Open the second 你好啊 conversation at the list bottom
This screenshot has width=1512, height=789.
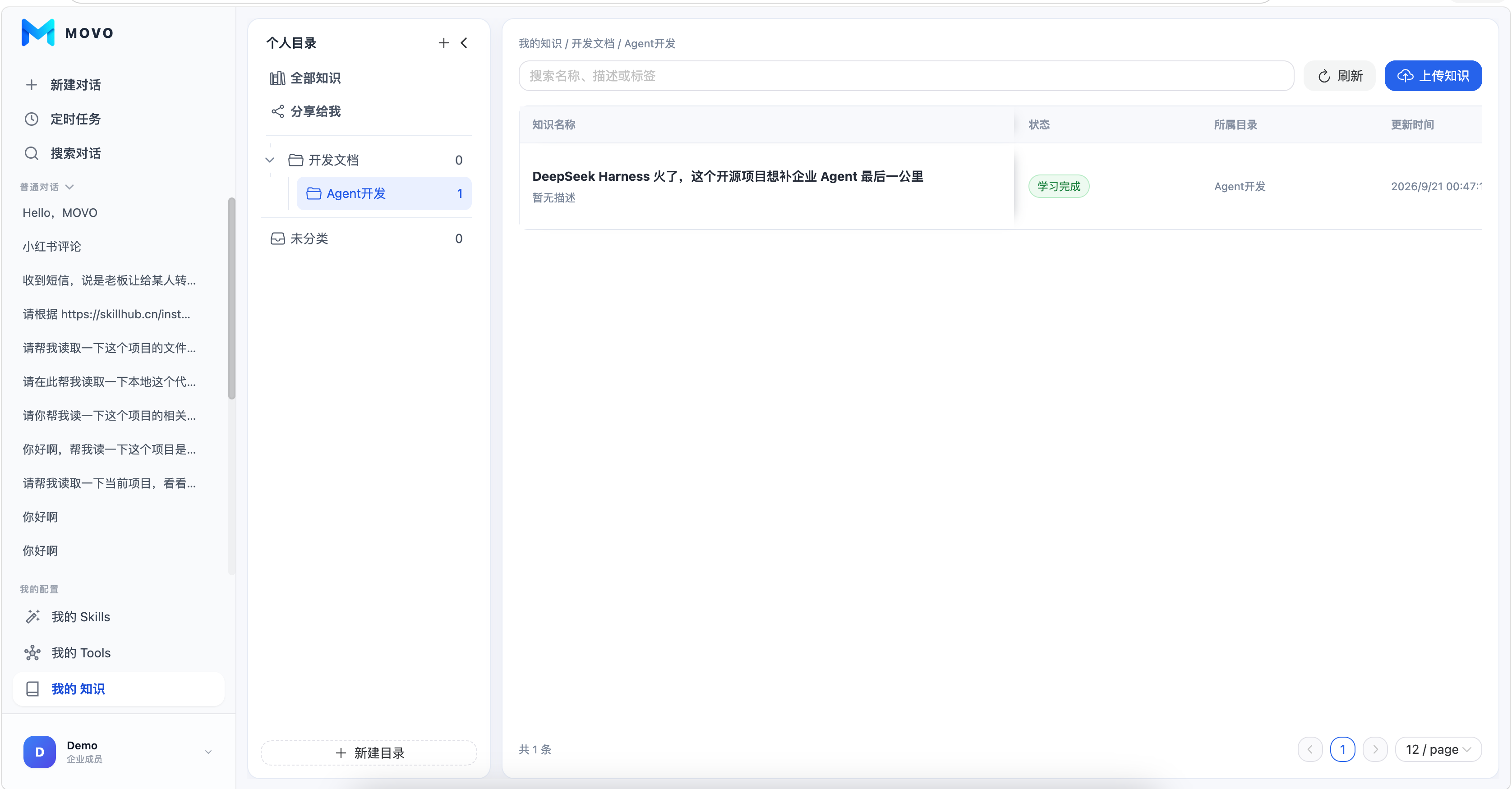(x=40, y=551)
